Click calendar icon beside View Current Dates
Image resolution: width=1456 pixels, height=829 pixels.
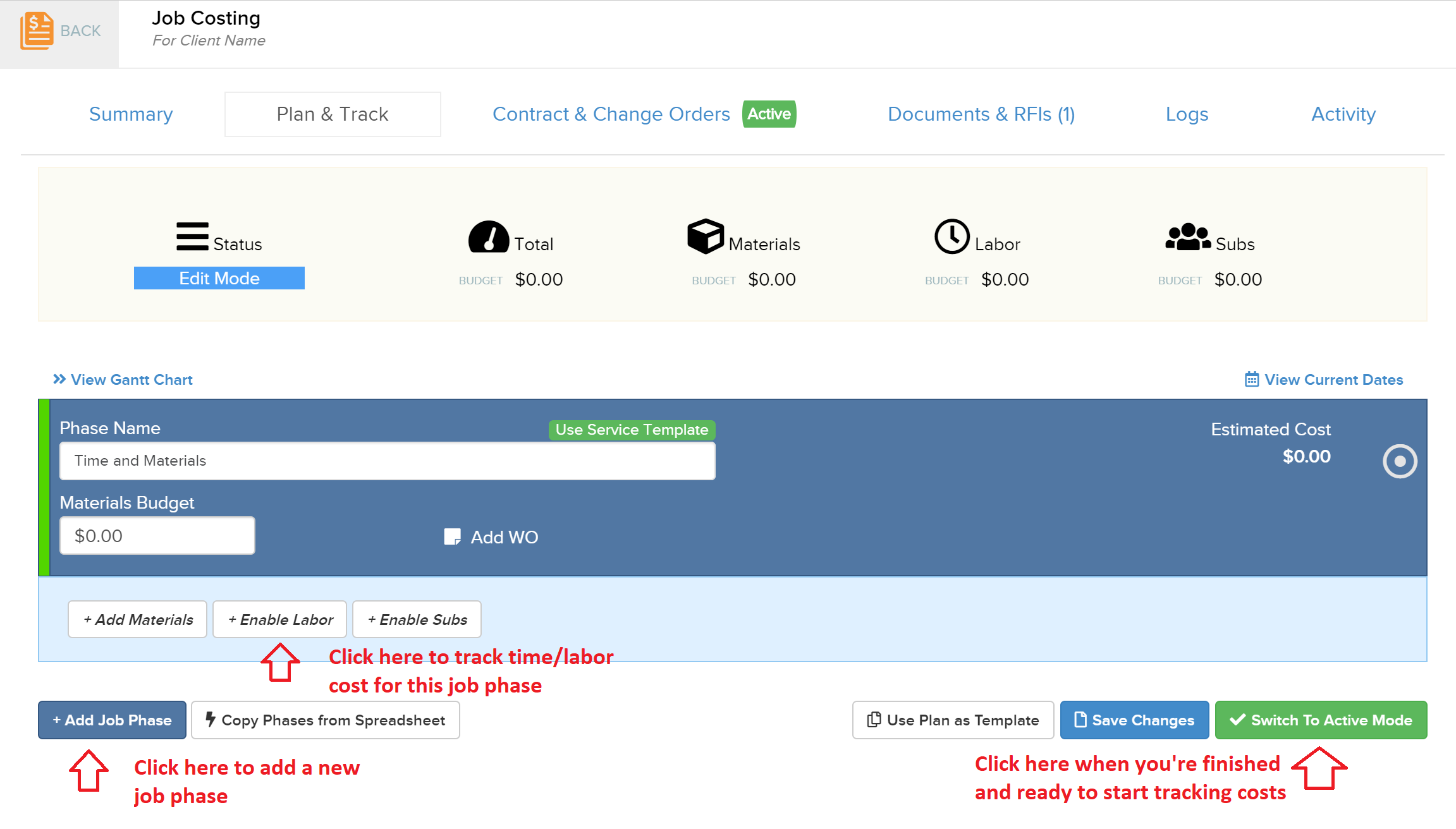[1252, 379]
